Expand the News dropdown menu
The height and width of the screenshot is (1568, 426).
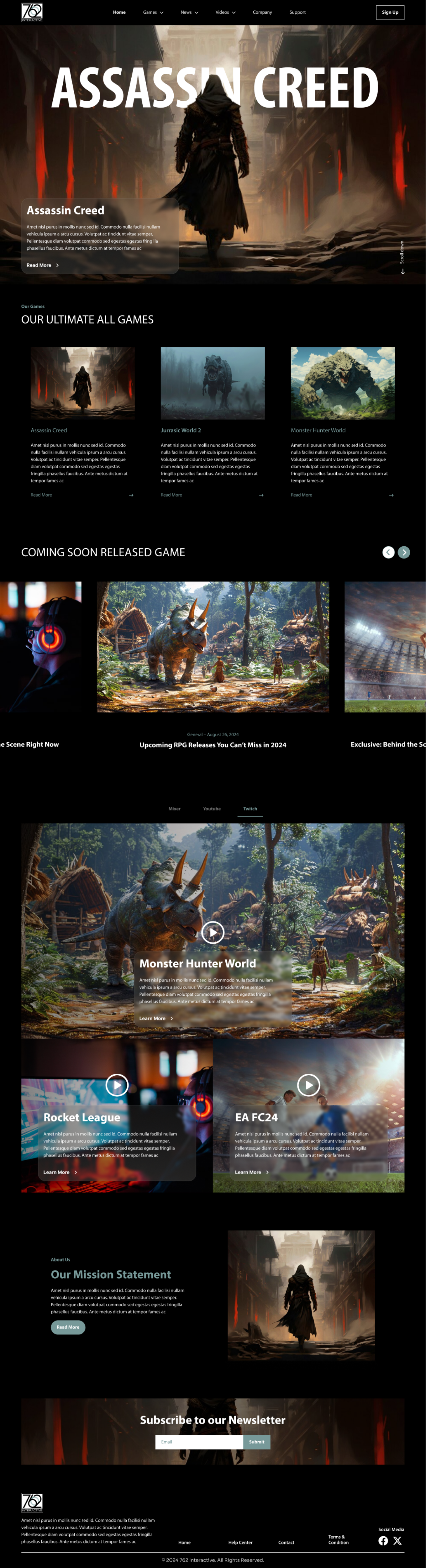point(189,12)
